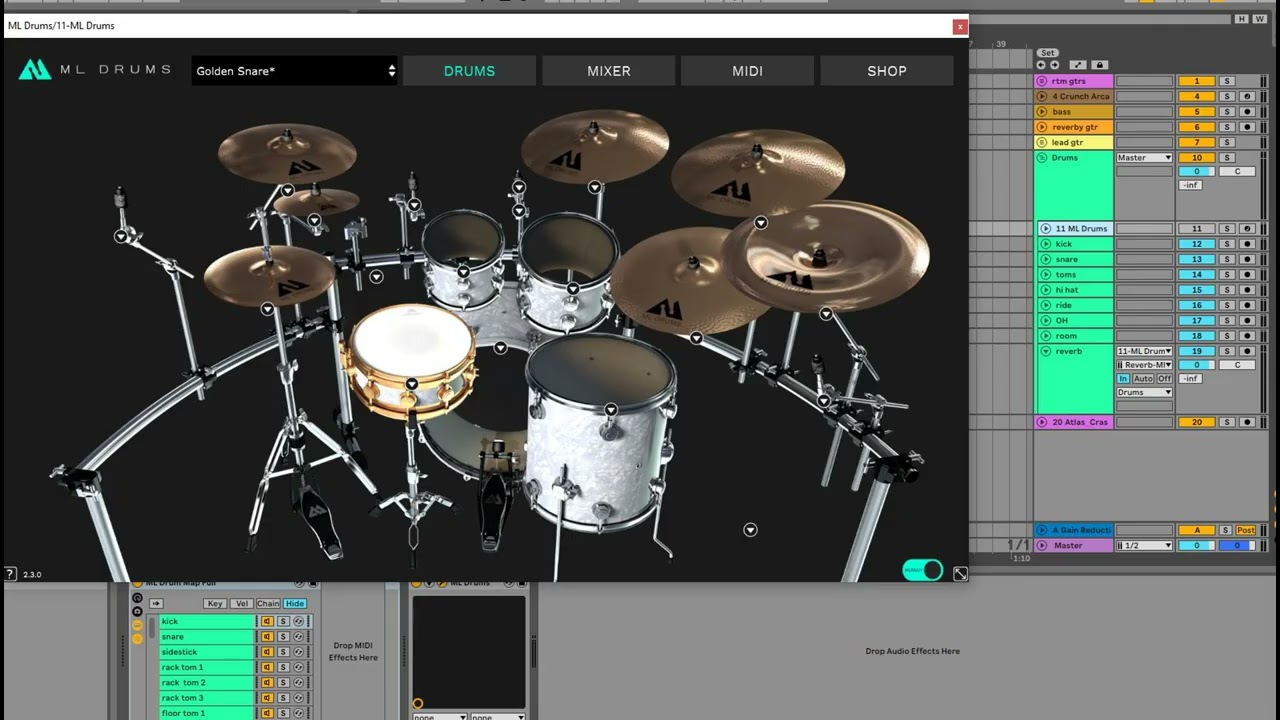Open the 11-ML Drum input dropdown on reverb
This screenshot has height=720, width=1280.
1144,352
